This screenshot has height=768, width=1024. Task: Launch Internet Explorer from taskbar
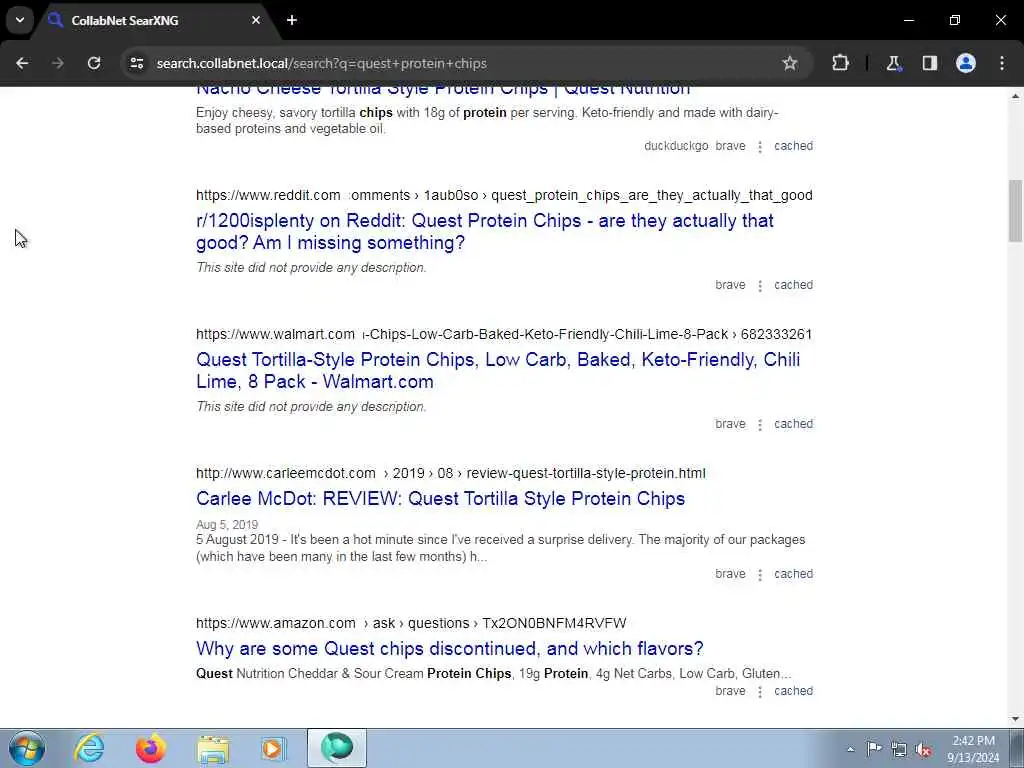[x=89, y=748]
